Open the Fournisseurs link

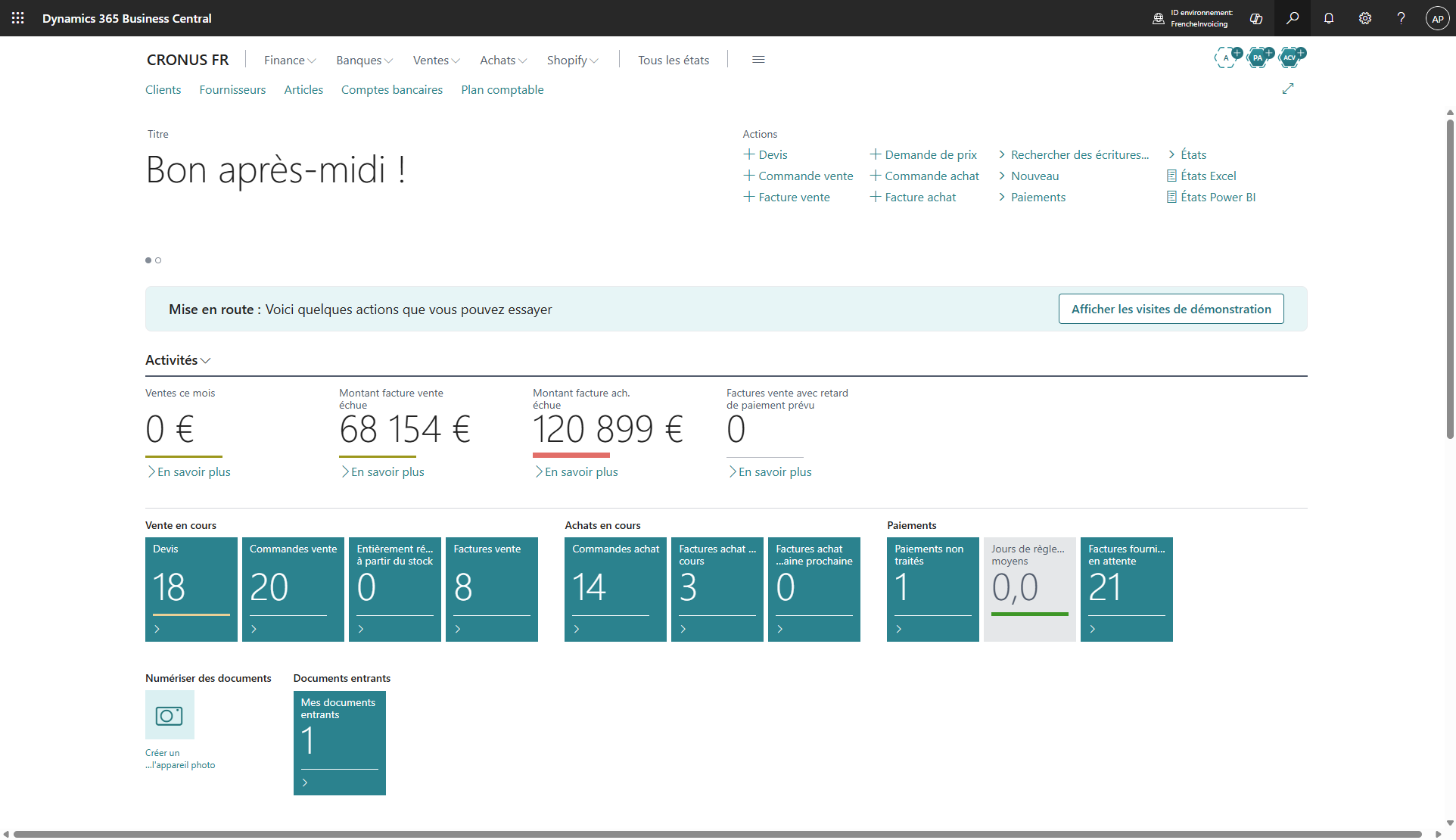232,89
